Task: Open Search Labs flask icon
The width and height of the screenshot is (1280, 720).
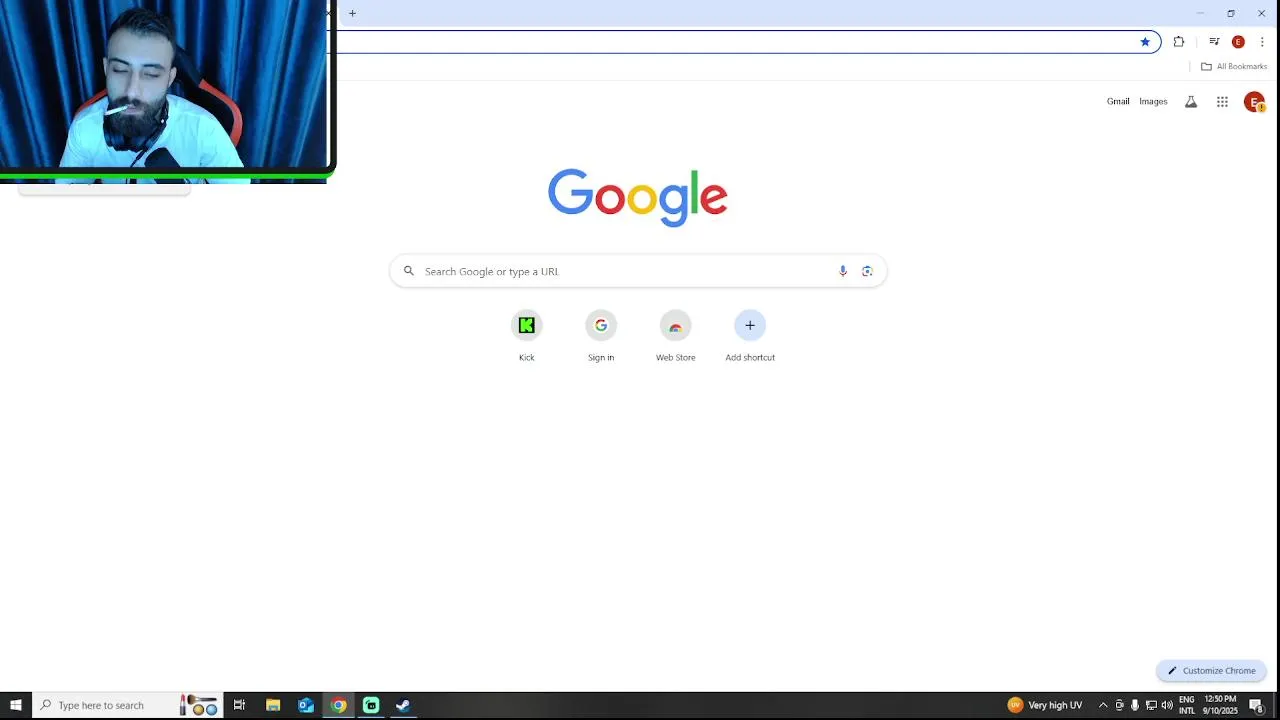Action: (x=1191, y=102)
